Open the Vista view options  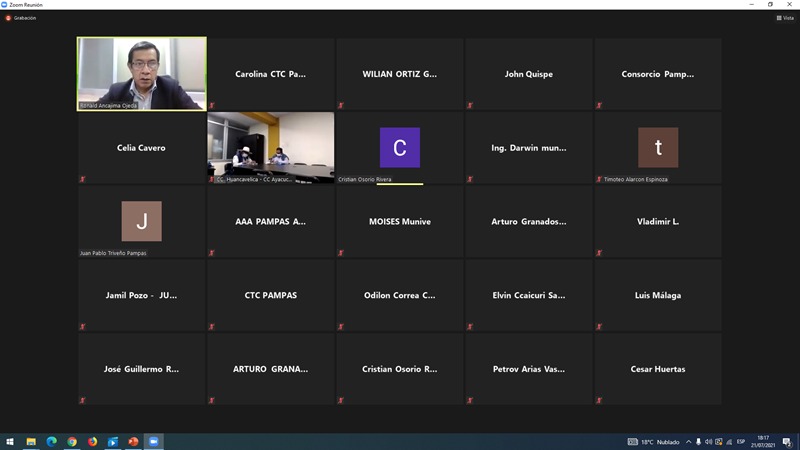786,17
